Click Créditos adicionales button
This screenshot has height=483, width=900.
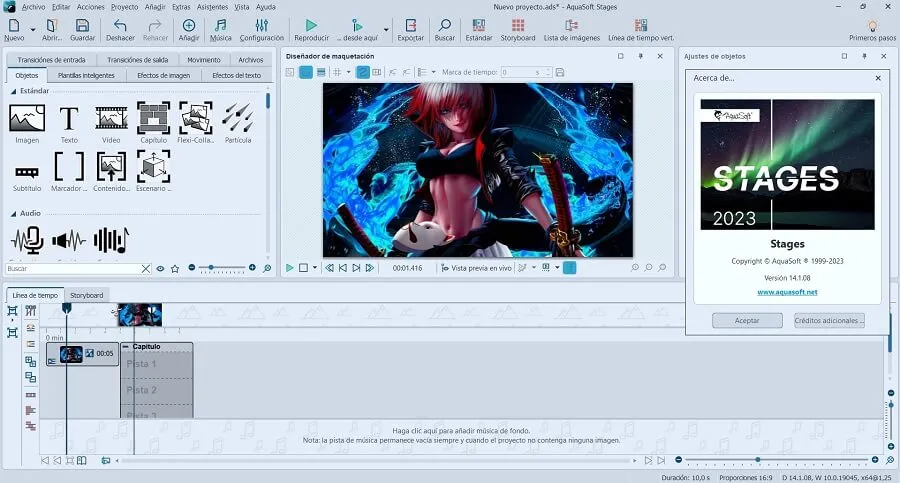829,320
